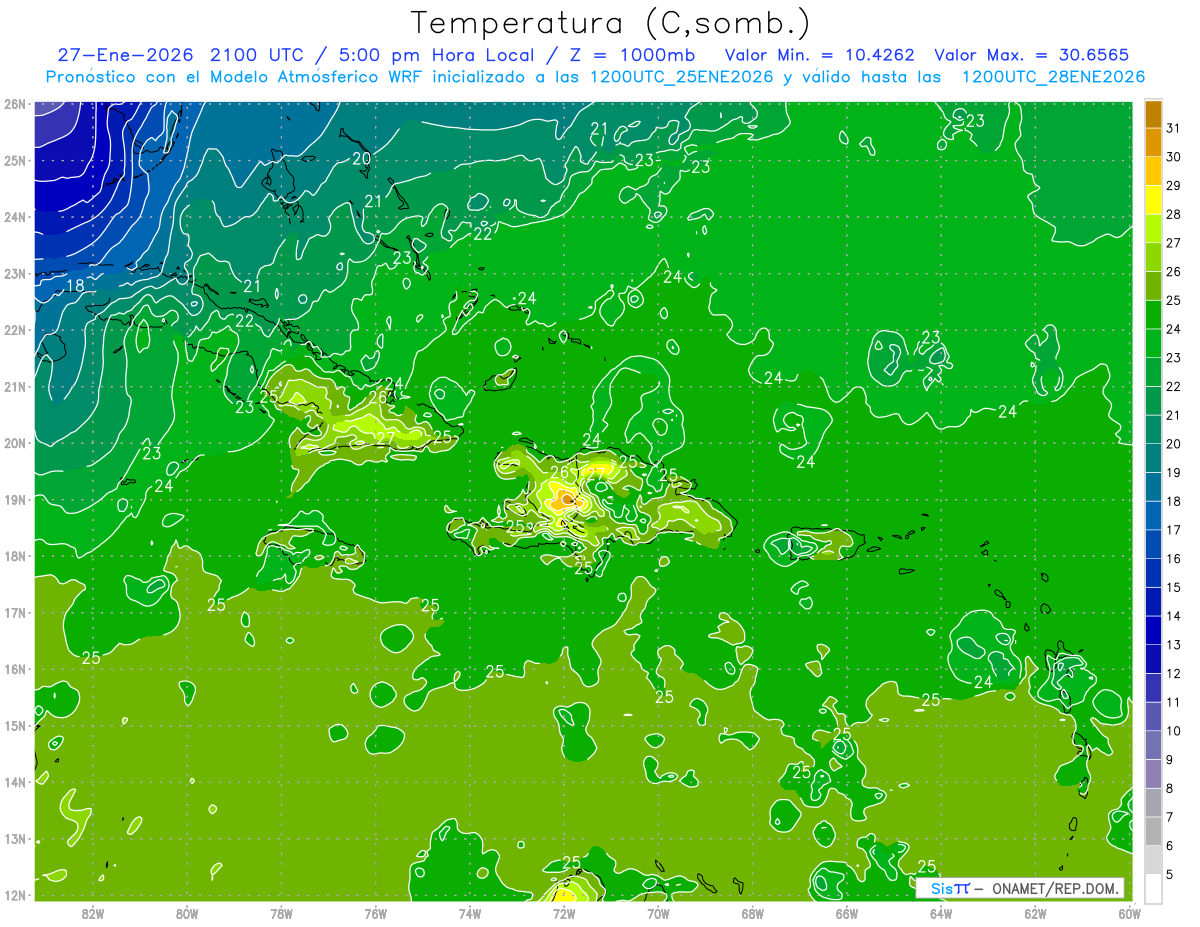Click the valid-until time '1200UTC_28ENE2026'

coord(1052,77)
